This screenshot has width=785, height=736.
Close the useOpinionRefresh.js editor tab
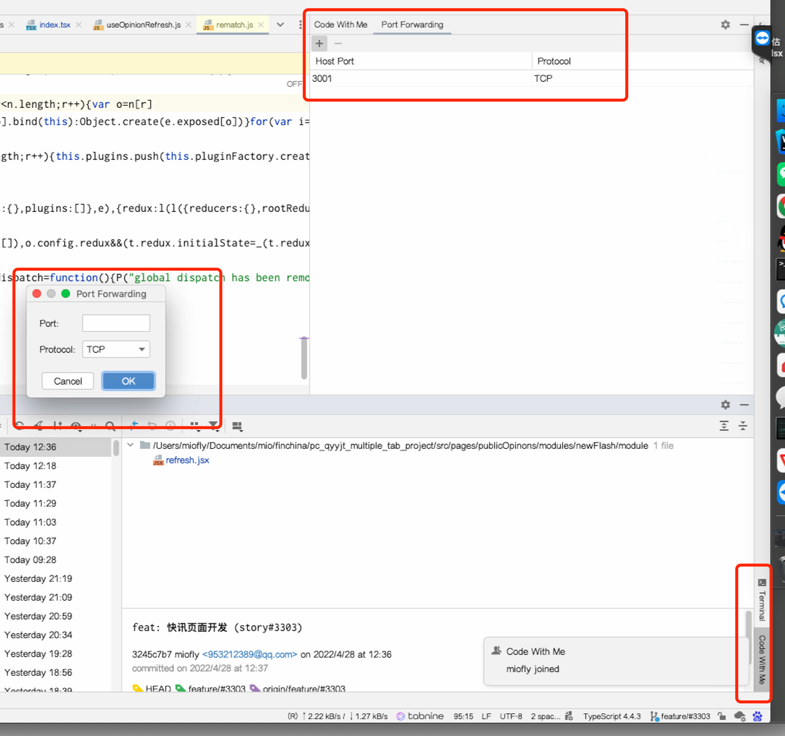point(188,25)
